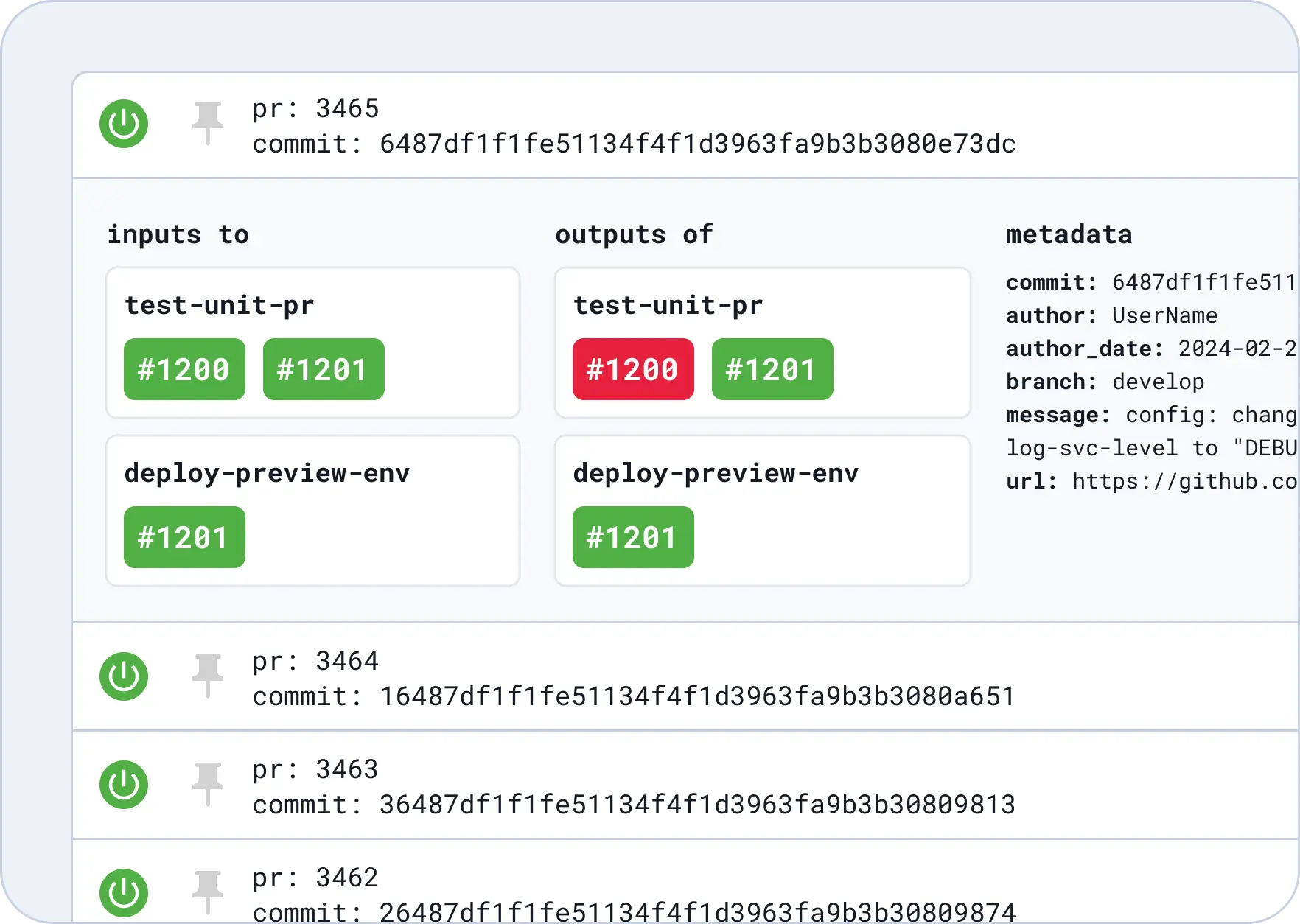Image resolution: width=1300 pixels, height=924 pixels.
Task: Expand the PR 3464 commit row
Action: tap(634, 679)
